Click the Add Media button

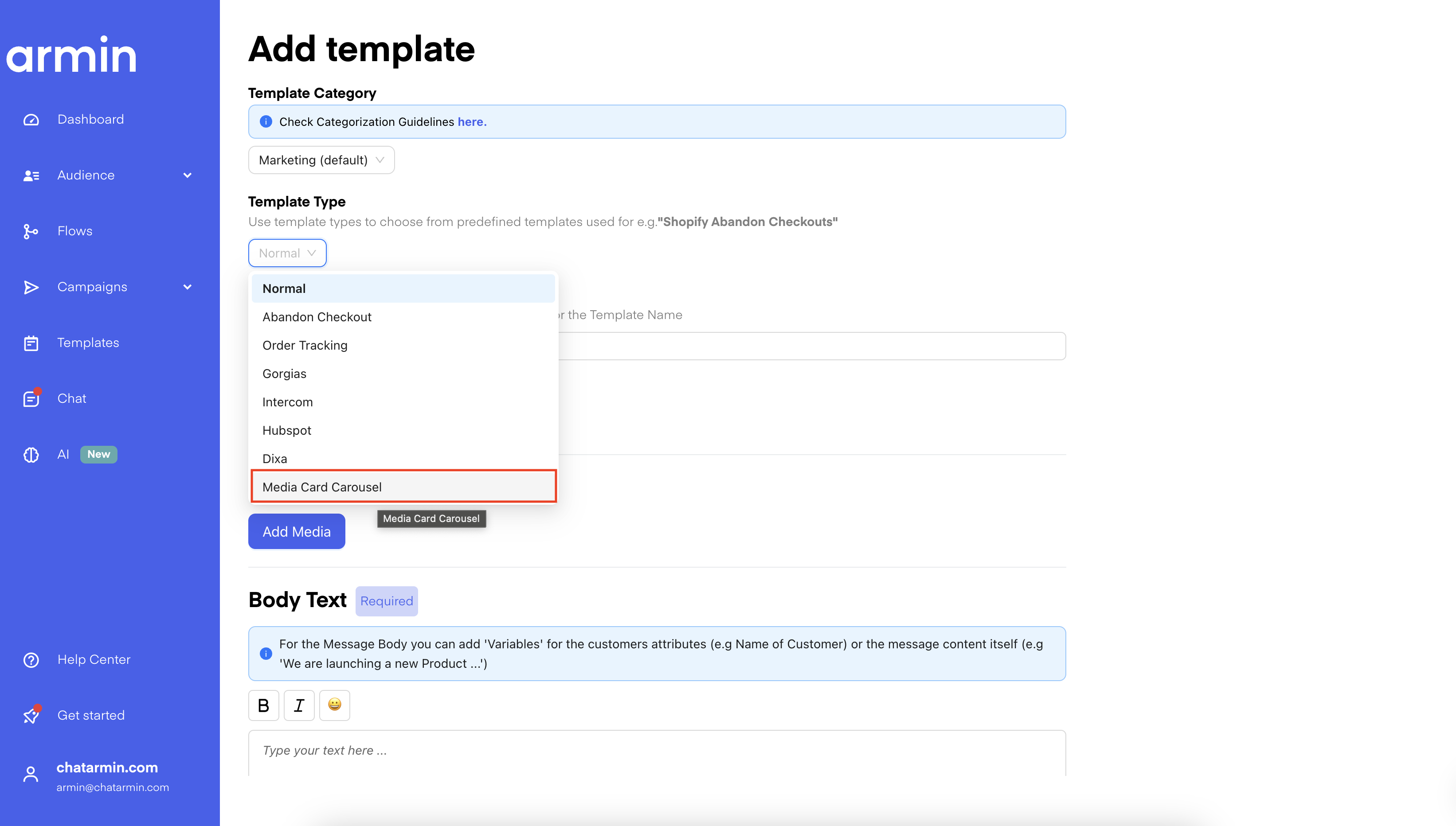(296, 532)
